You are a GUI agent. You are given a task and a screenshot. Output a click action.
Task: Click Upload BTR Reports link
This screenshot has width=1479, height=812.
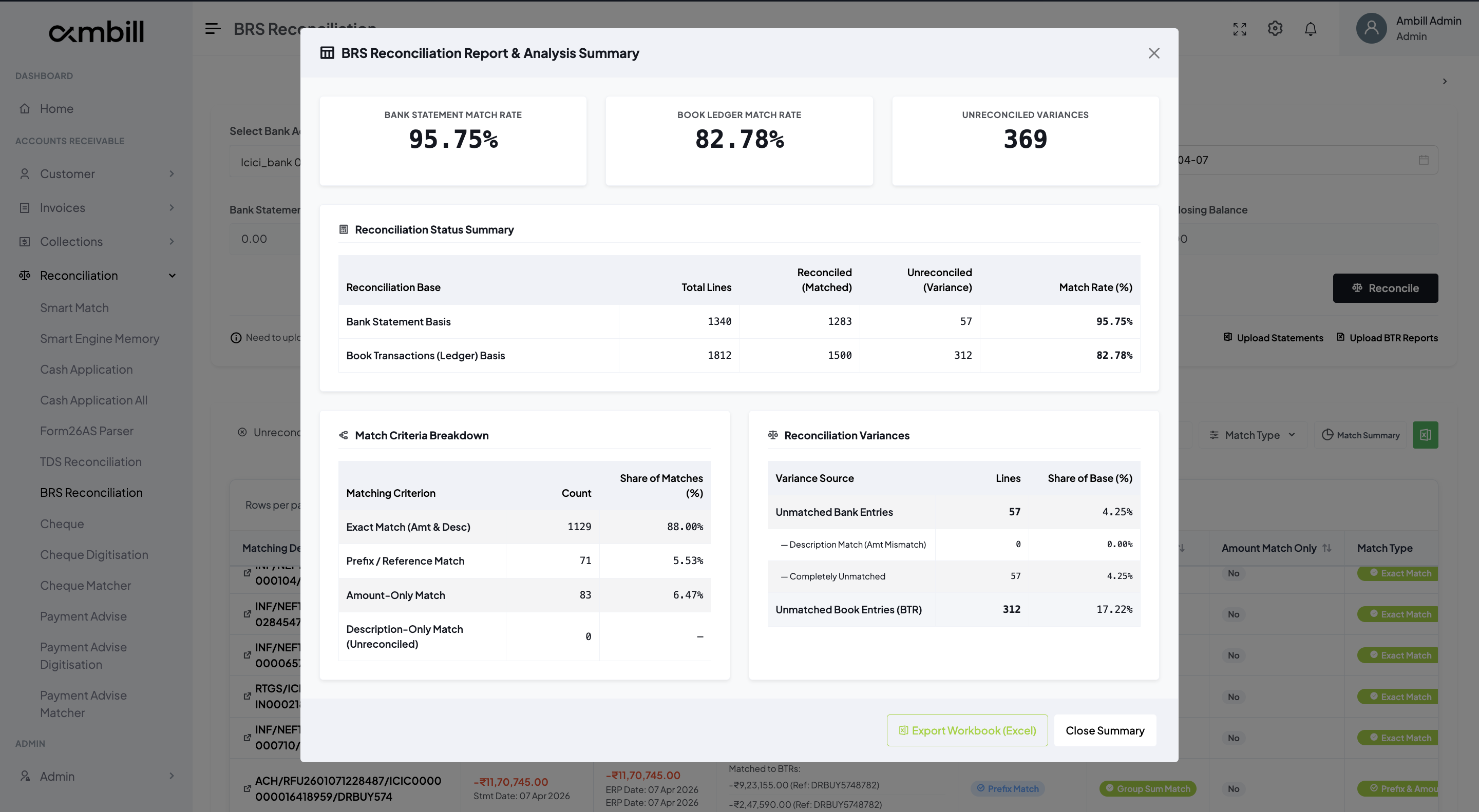point(1387,337)
